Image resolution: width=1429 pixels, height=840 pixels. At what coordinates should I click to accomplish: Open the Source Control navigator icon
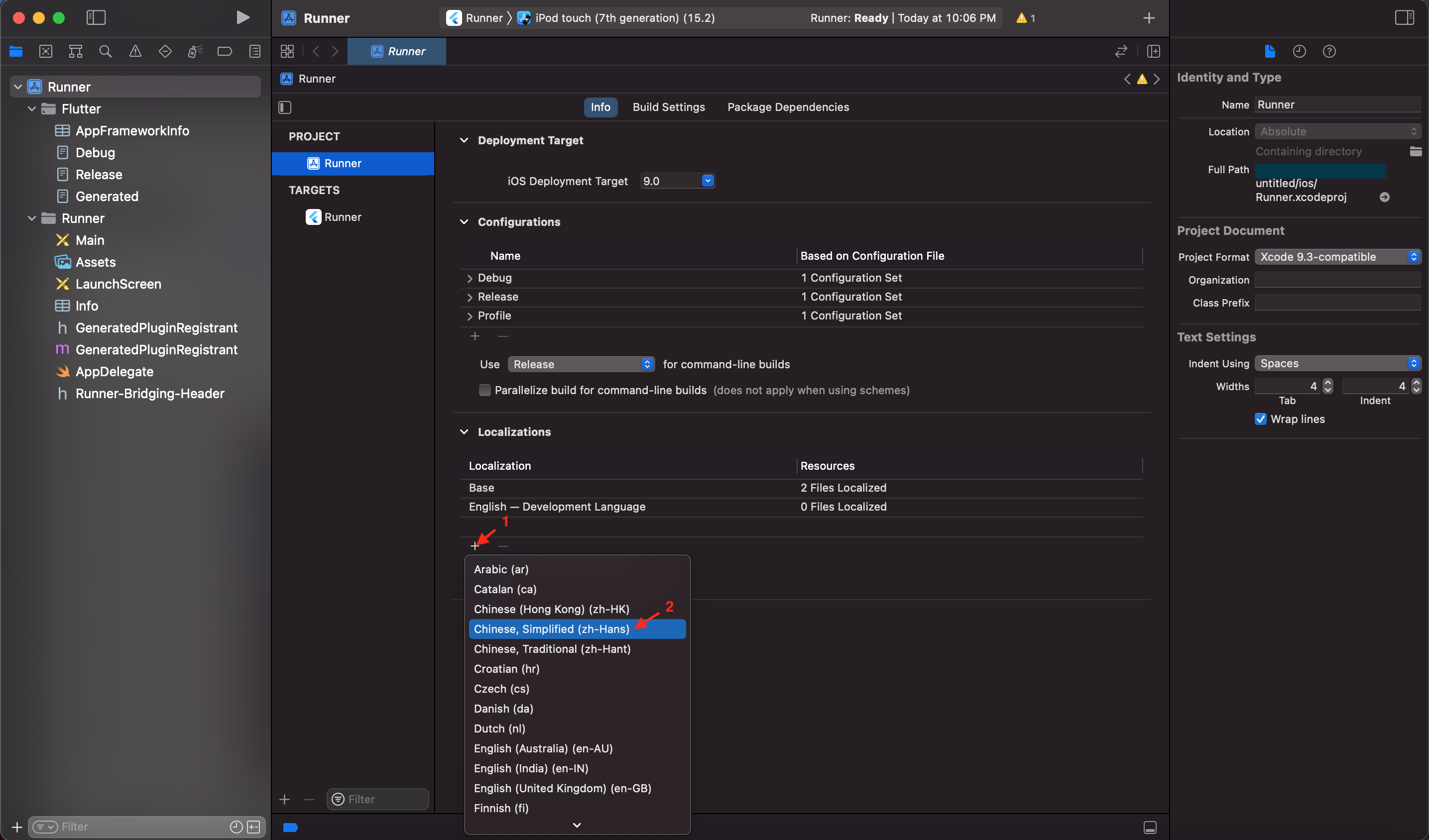[x=46, y=52]
